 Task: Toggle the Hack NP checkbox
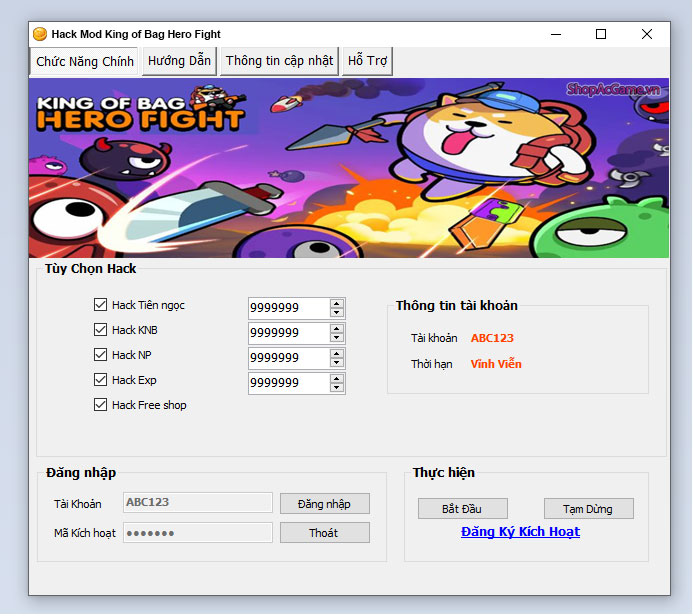click(x=100, y=354)
